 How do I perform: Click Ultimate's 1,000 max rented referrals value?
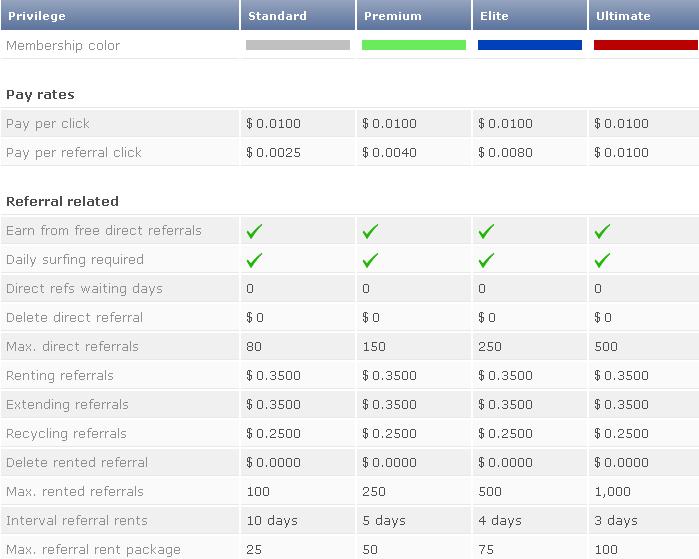pos(612,492)
